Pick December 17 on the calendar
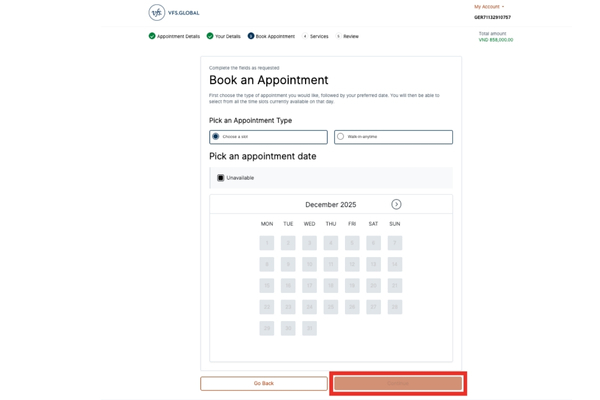 click(x=310, y=286)
